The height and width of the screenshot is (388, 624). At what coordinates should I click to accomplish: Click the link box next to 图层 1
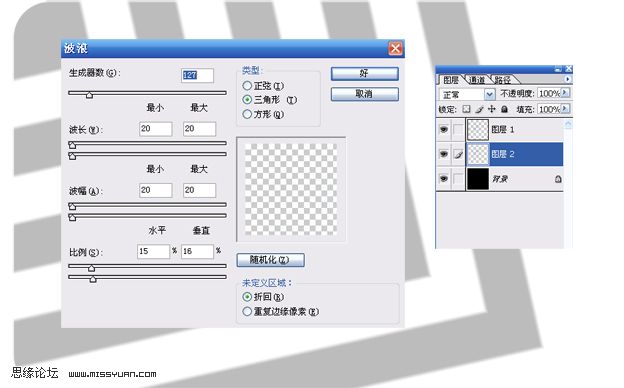(x=458, y=130)
